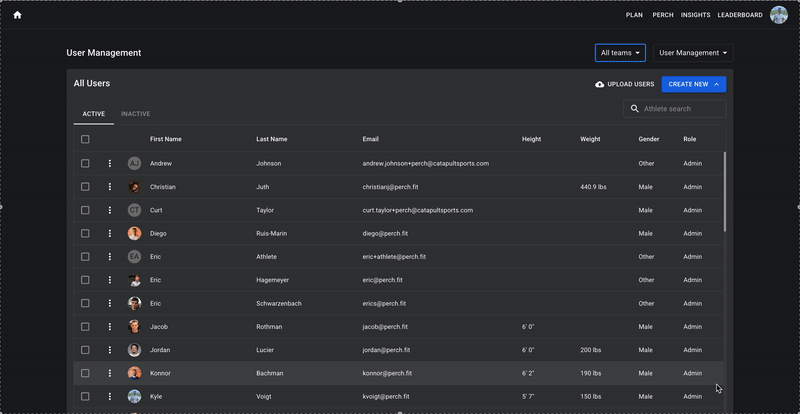Click Jordan Lucier's profile photo
The height and width of the screenshot is (414, 800).
[134, 350]
